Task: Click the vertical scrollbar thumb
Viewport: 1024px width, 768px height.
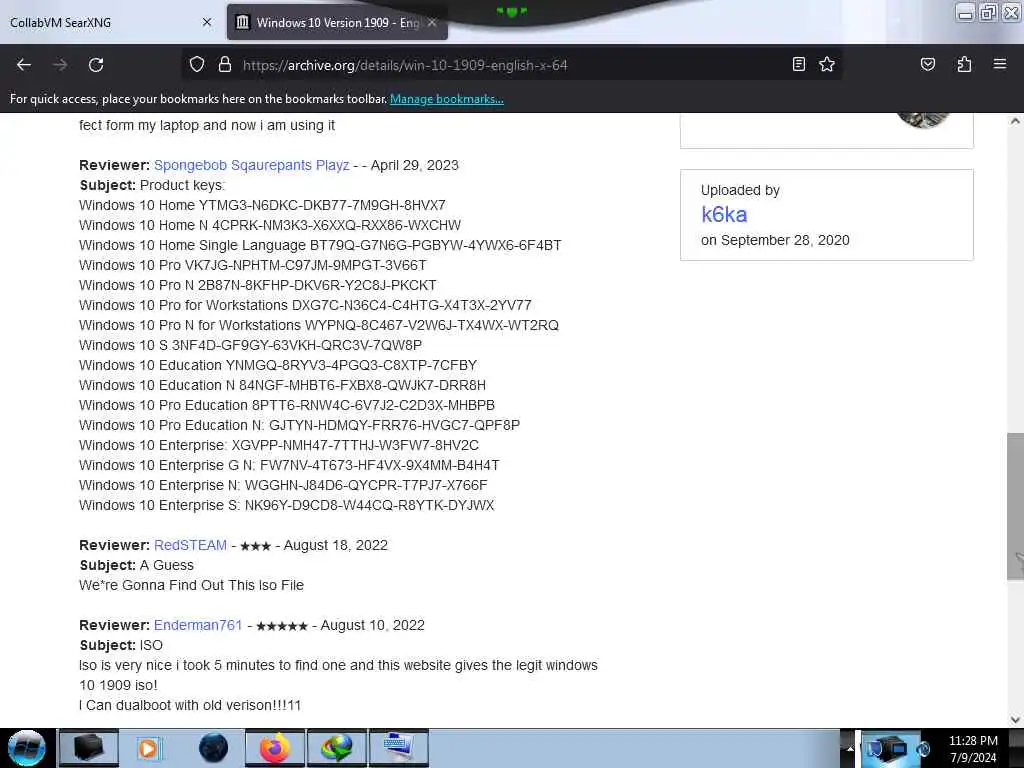Action: click(x=1015, y=506)
